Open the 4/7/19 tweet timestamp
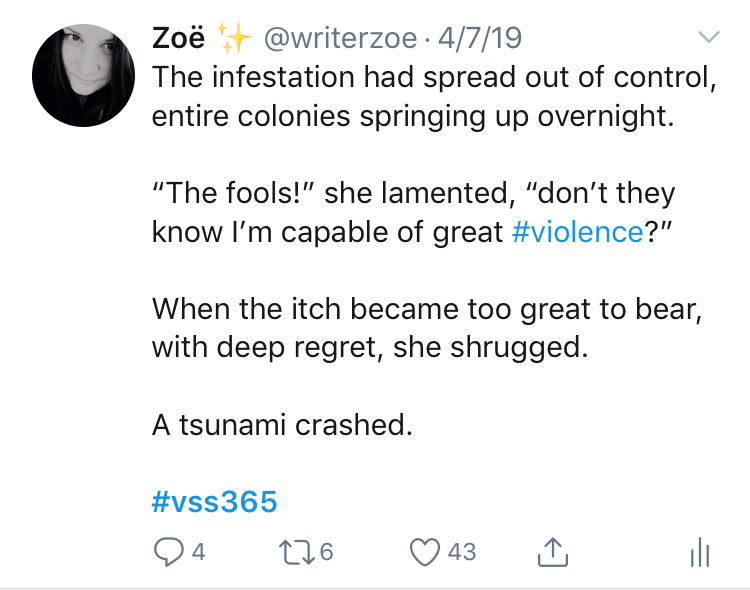 tap(480, 38)
